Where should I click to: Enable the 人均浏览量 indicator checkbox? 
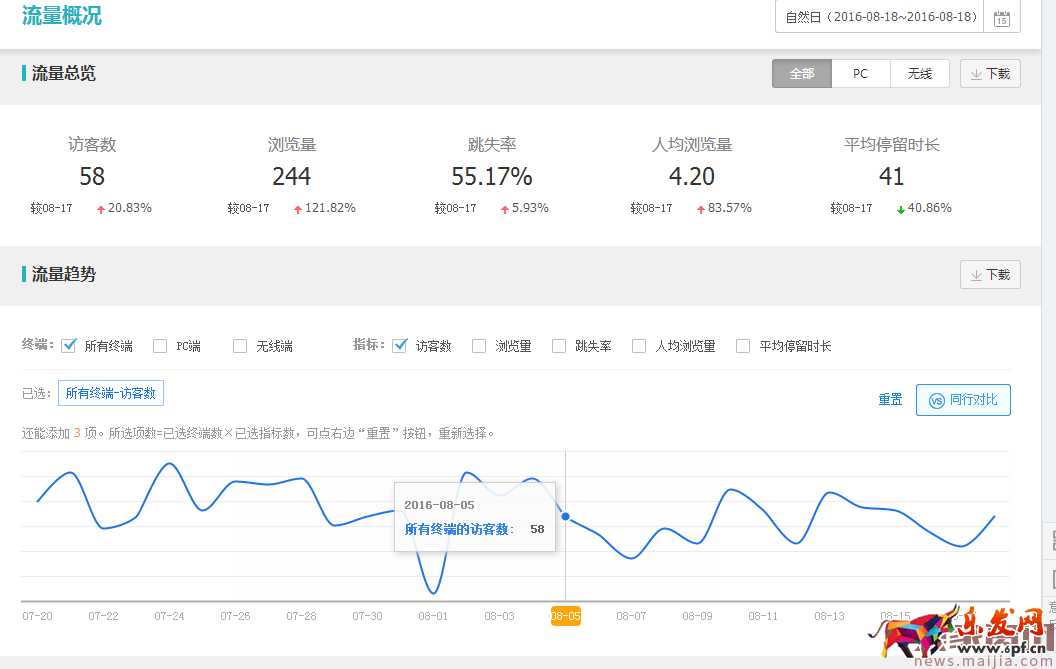tap(639, 346)
